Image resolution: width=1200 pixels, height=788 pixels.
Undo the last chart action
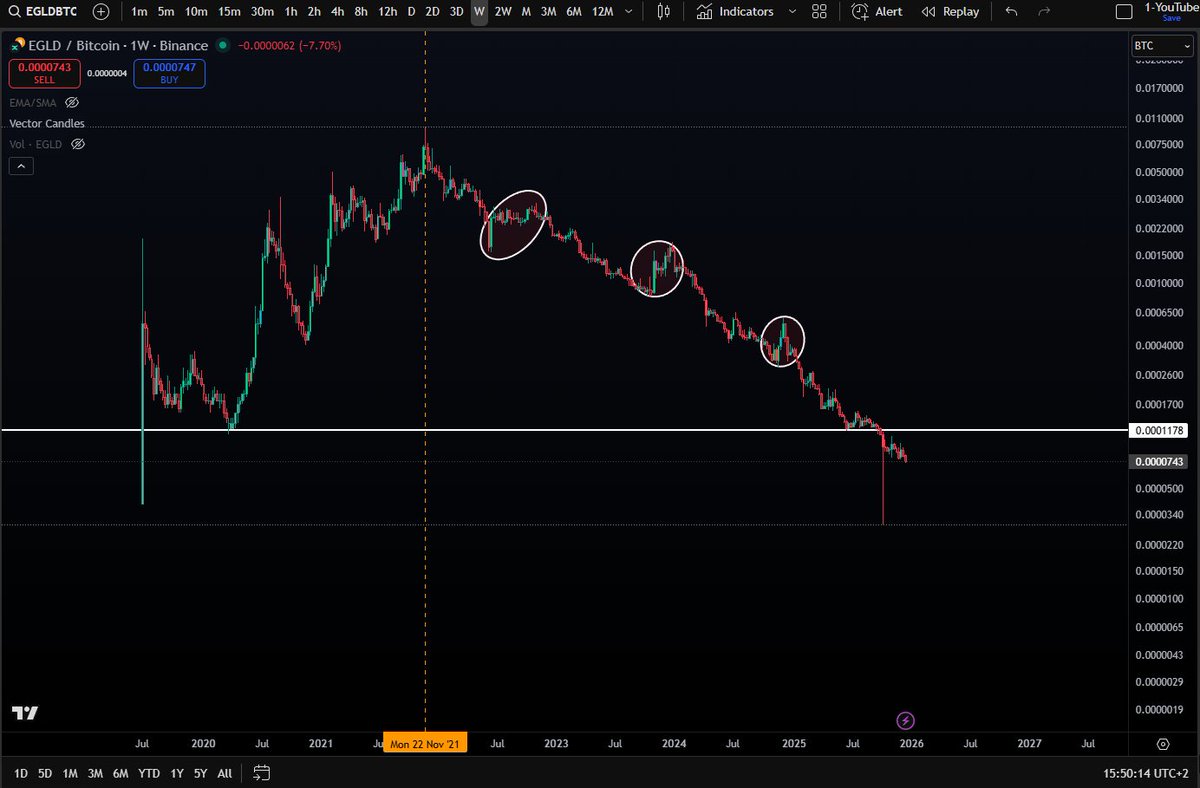(x=1011, y=12)
